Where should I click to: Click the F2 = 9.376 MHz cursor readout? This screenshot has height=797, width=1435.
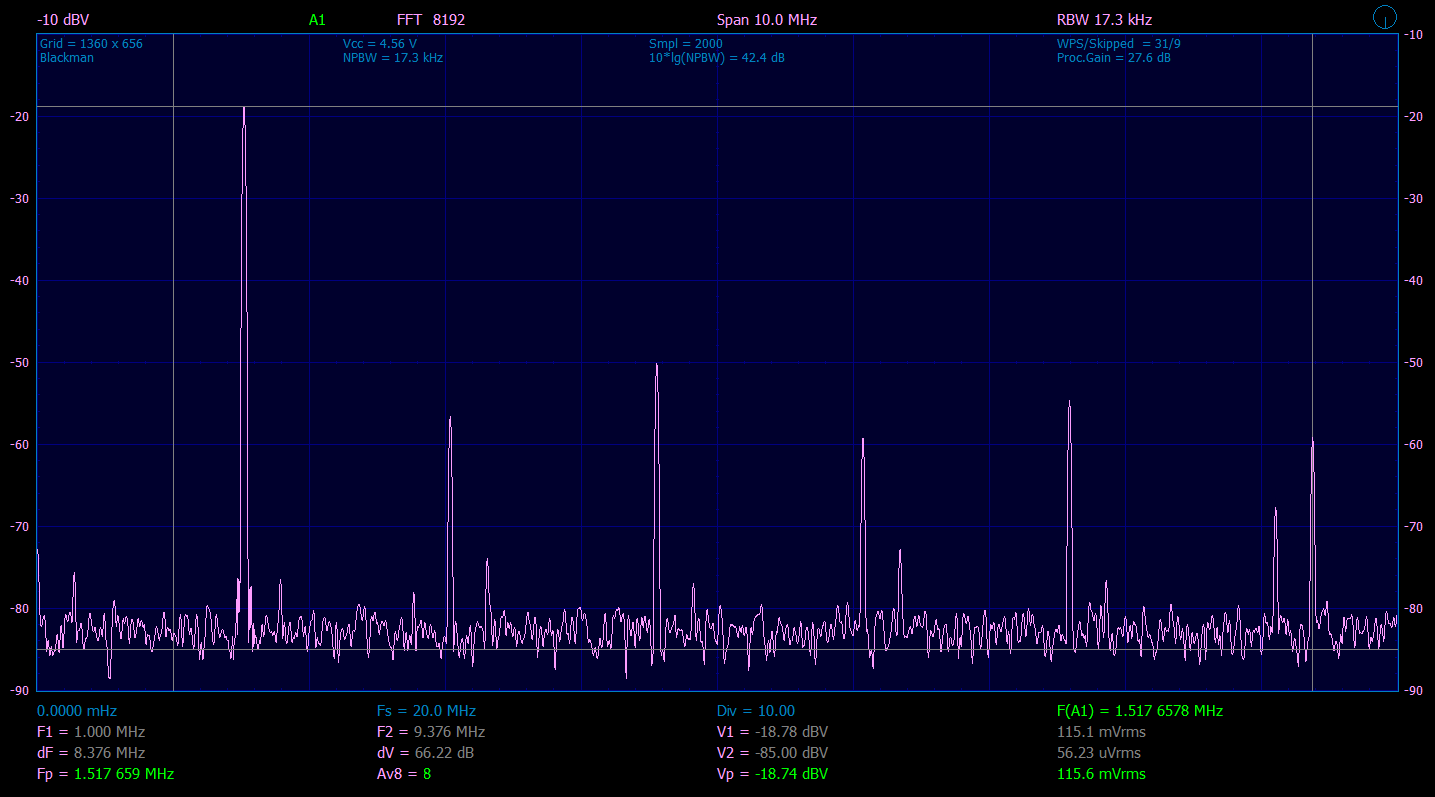pyautogui.click(x=431, y=732)
